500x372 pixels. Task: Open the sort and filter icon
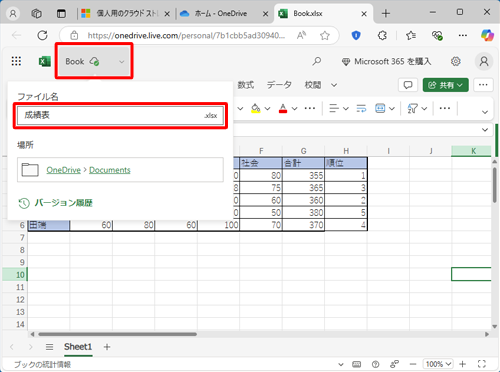coord(413,108)
